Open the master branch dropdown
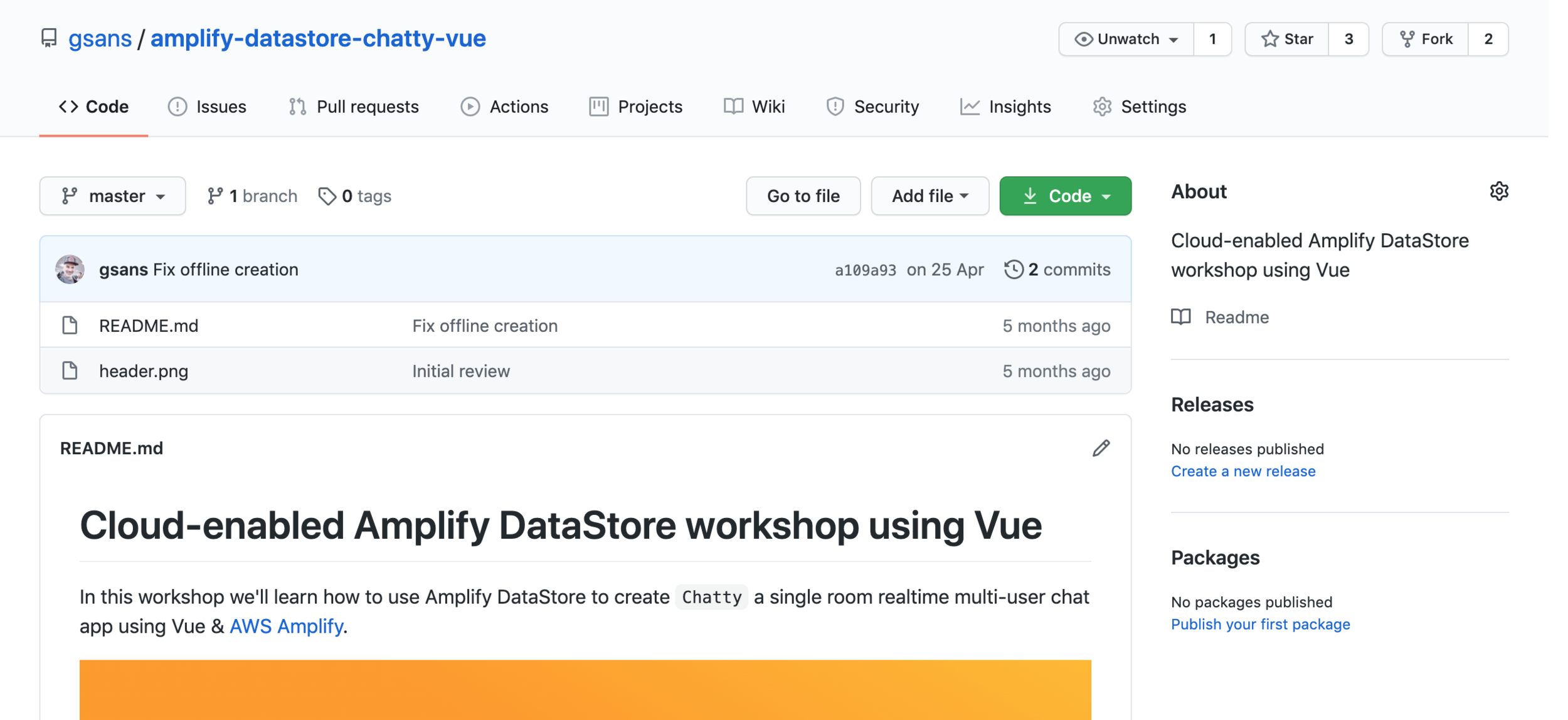 (x=113, y=196)
